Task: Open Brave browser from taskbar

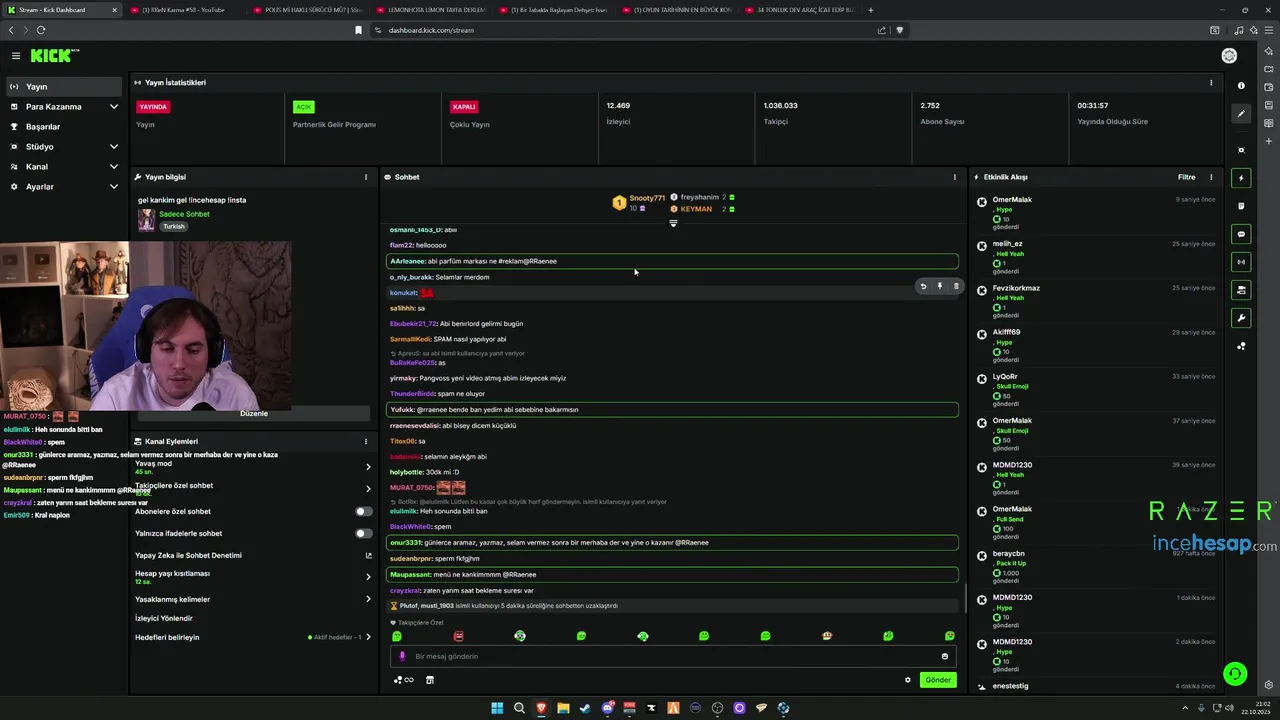Action: [541, 708]
